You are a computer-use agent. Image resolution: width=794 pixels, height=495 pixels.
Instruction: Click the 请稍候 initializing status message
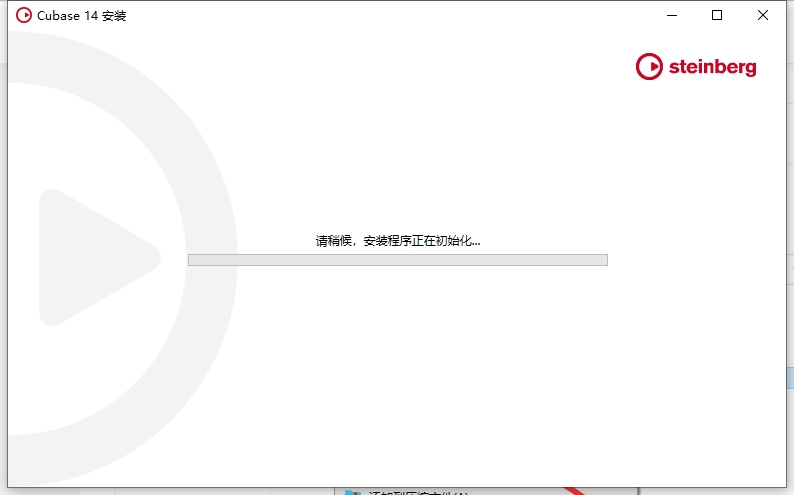pyautogui.click(x=398, y=241)
